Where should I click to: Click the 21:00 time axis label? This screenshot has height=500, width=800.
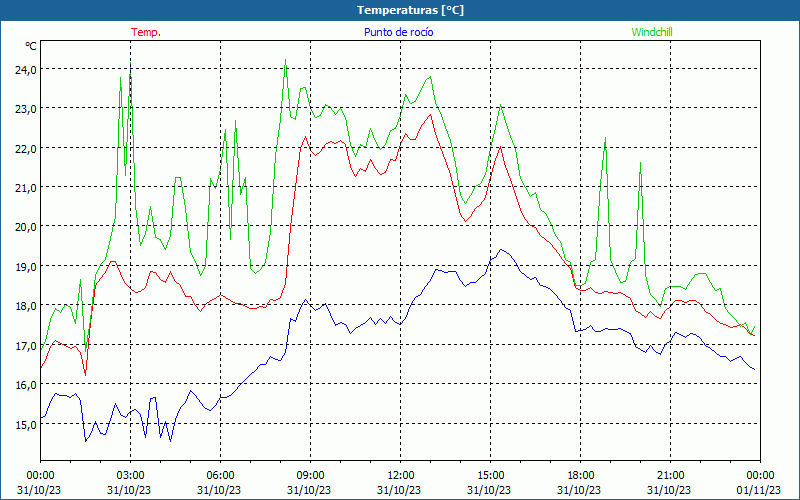[x=670, y=476]
